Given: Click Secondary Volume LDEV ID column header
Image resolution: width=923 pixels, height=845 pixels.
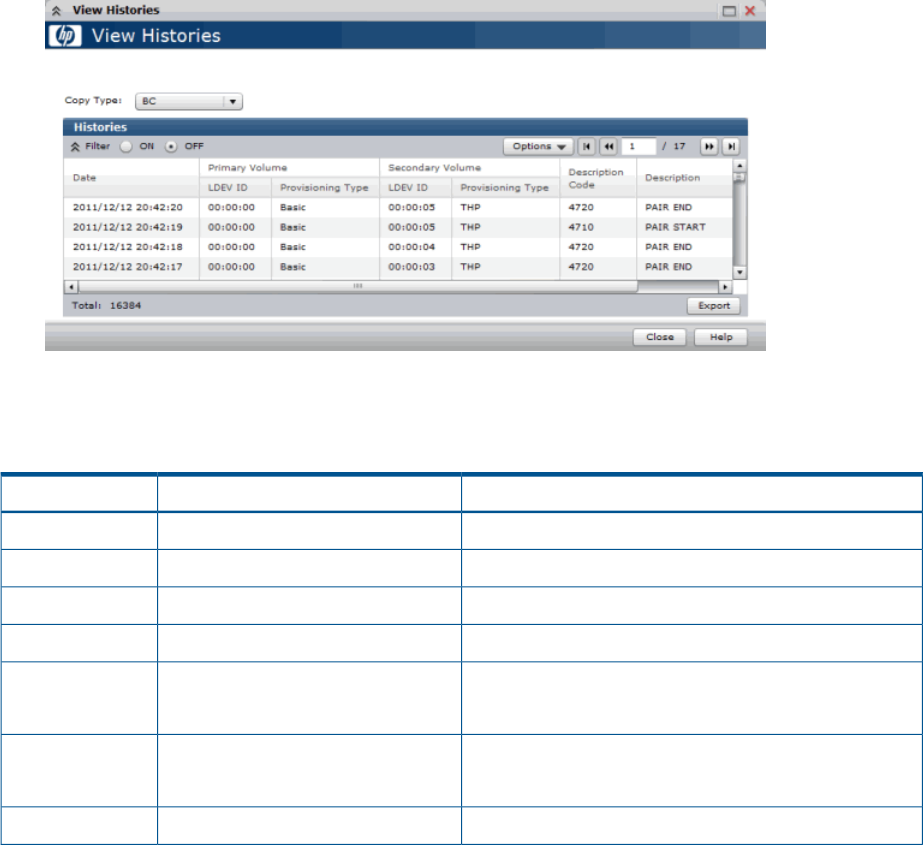Looking at the screenshot, I should [x=416, y=188].
